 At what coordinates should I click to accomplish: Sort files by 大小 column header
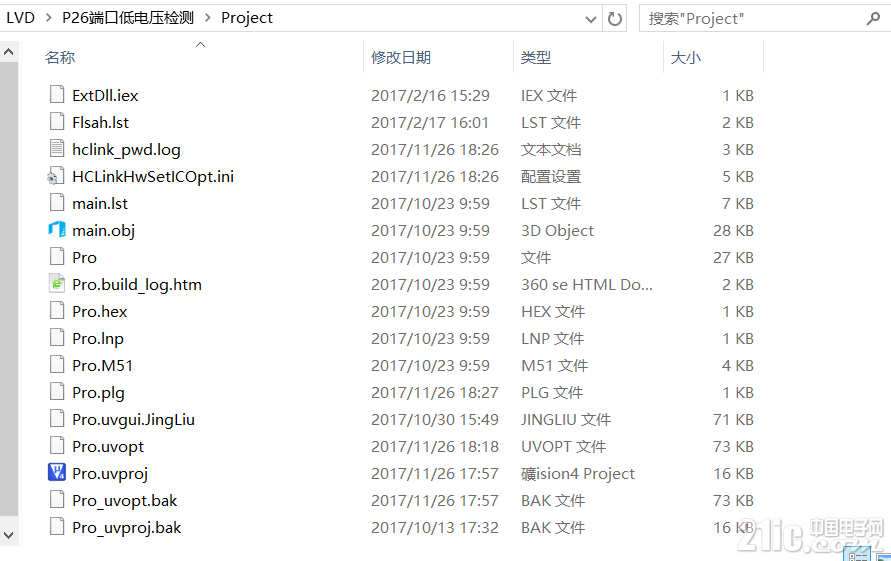point(686,57)
